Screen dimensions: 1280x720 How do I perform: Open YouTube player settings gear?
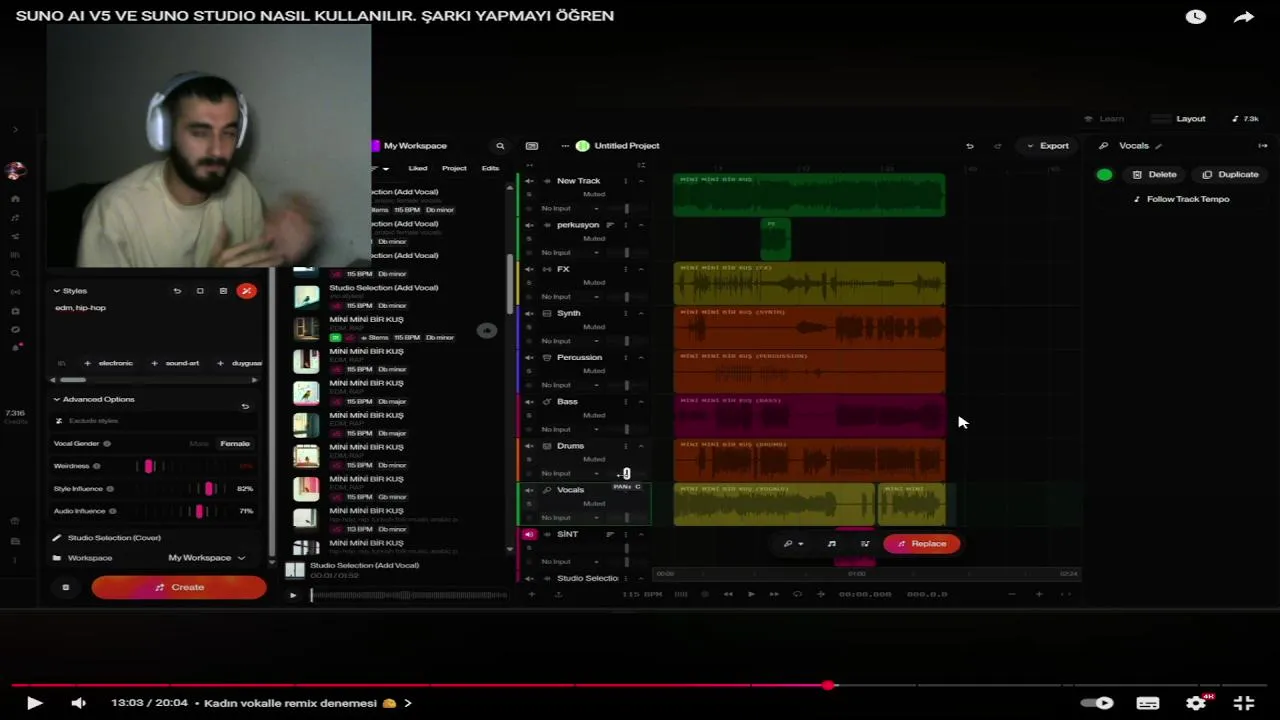[x=1196, y=703]
